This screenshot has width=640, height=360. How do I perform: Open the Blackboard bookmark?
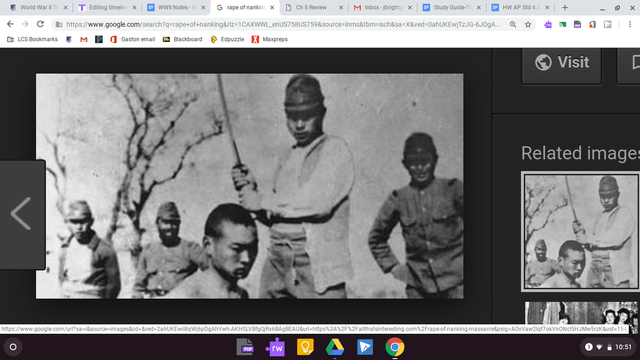[182, 39]
